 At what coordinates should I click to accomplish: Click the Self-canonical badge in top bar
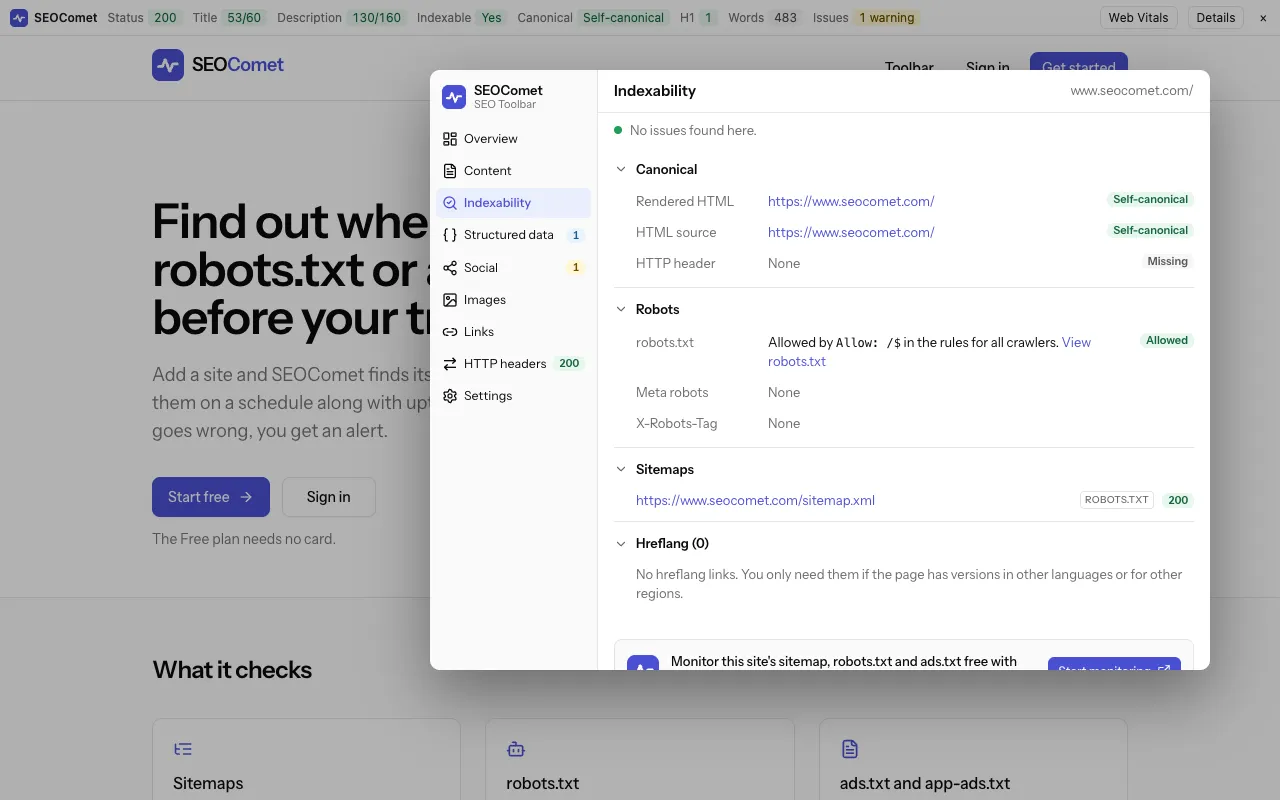click(623, 18)
